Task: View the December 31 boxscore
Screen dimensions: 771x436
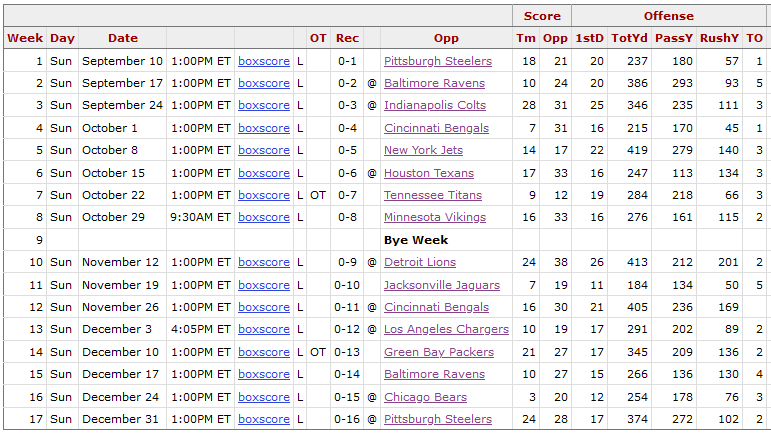Action: point(264,419)
